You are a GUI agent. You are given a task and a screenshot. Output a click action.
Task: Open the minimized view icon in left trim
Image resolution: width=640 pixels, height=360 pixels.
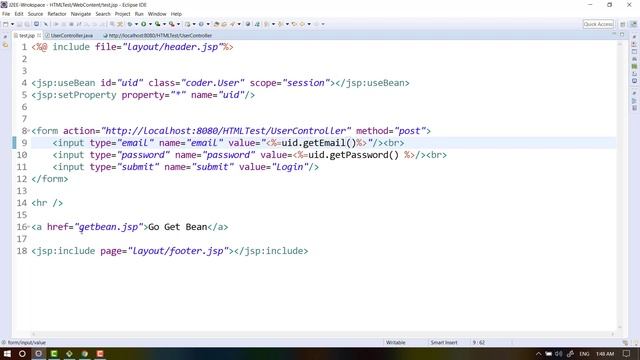point(5,44)
